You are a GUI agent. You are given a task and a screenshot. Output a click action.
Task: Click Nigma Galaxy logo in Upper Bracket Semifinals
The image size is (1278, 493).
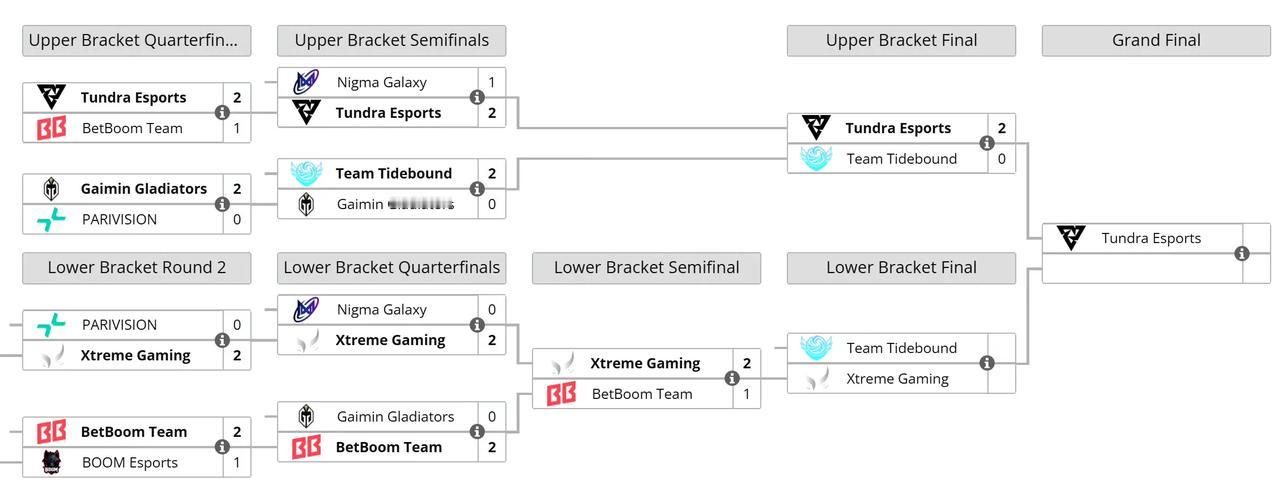(306, 82)
